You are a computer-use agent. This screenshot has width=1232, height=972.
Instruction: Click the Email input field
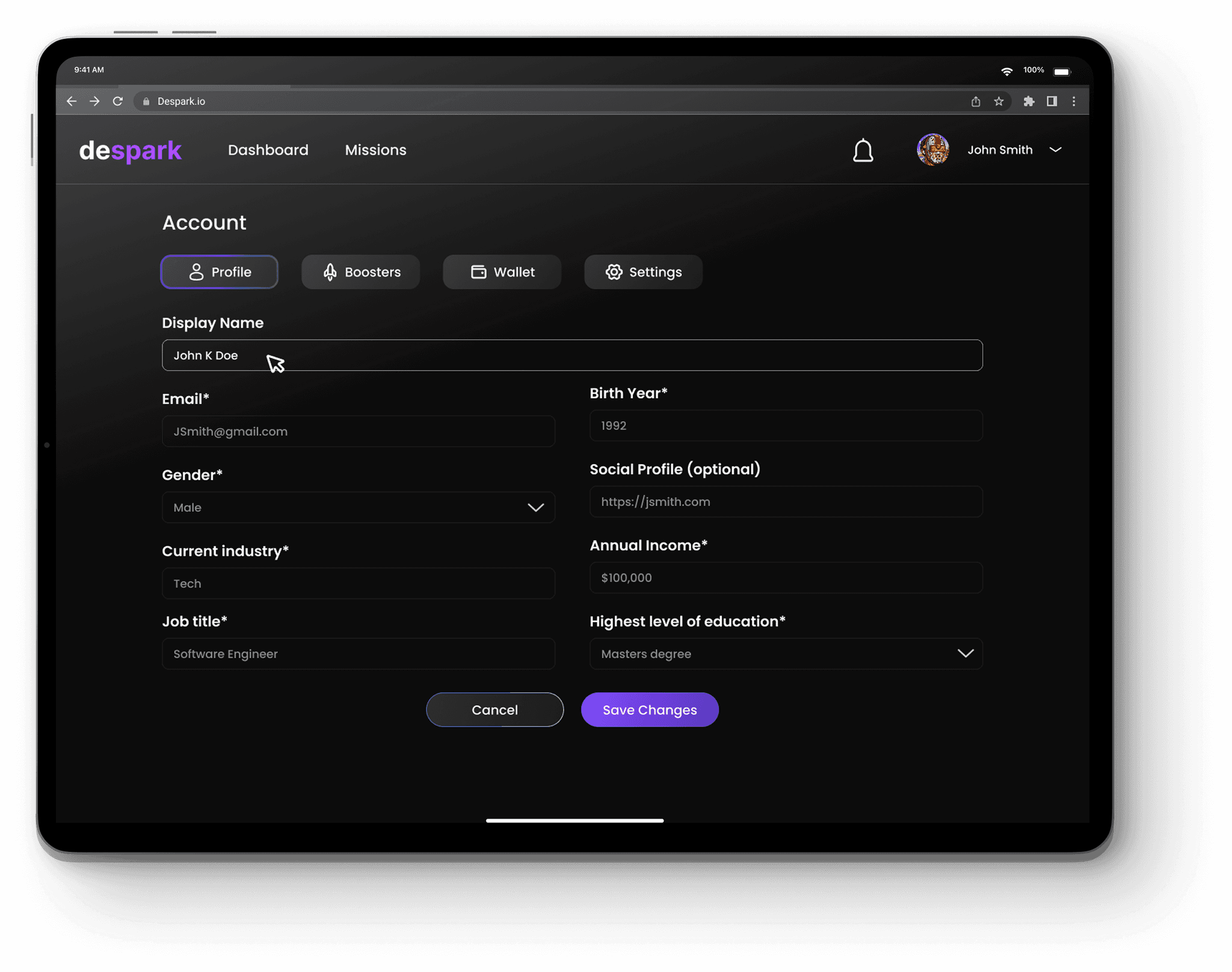pos(359,431)
